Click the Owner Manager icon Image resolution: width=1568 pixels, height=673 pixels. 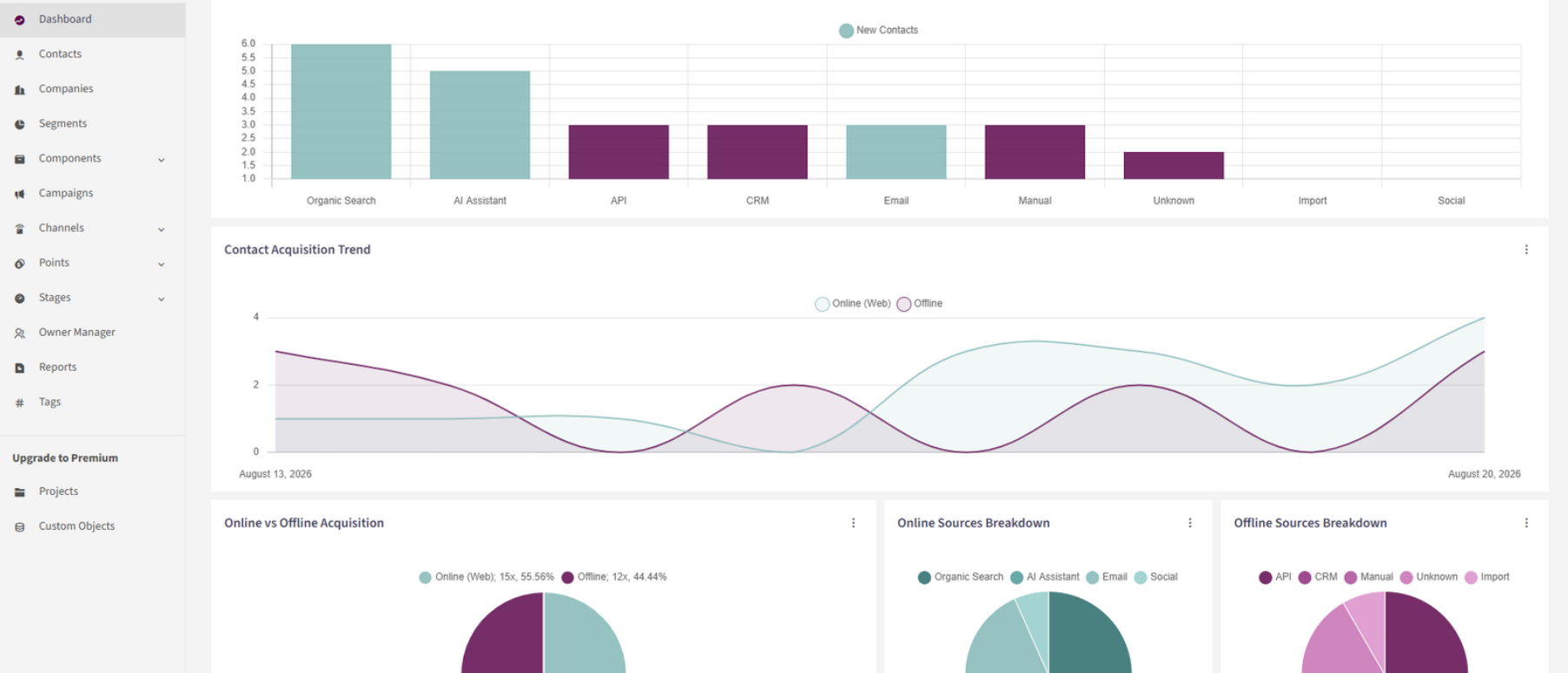click(19, 333)
